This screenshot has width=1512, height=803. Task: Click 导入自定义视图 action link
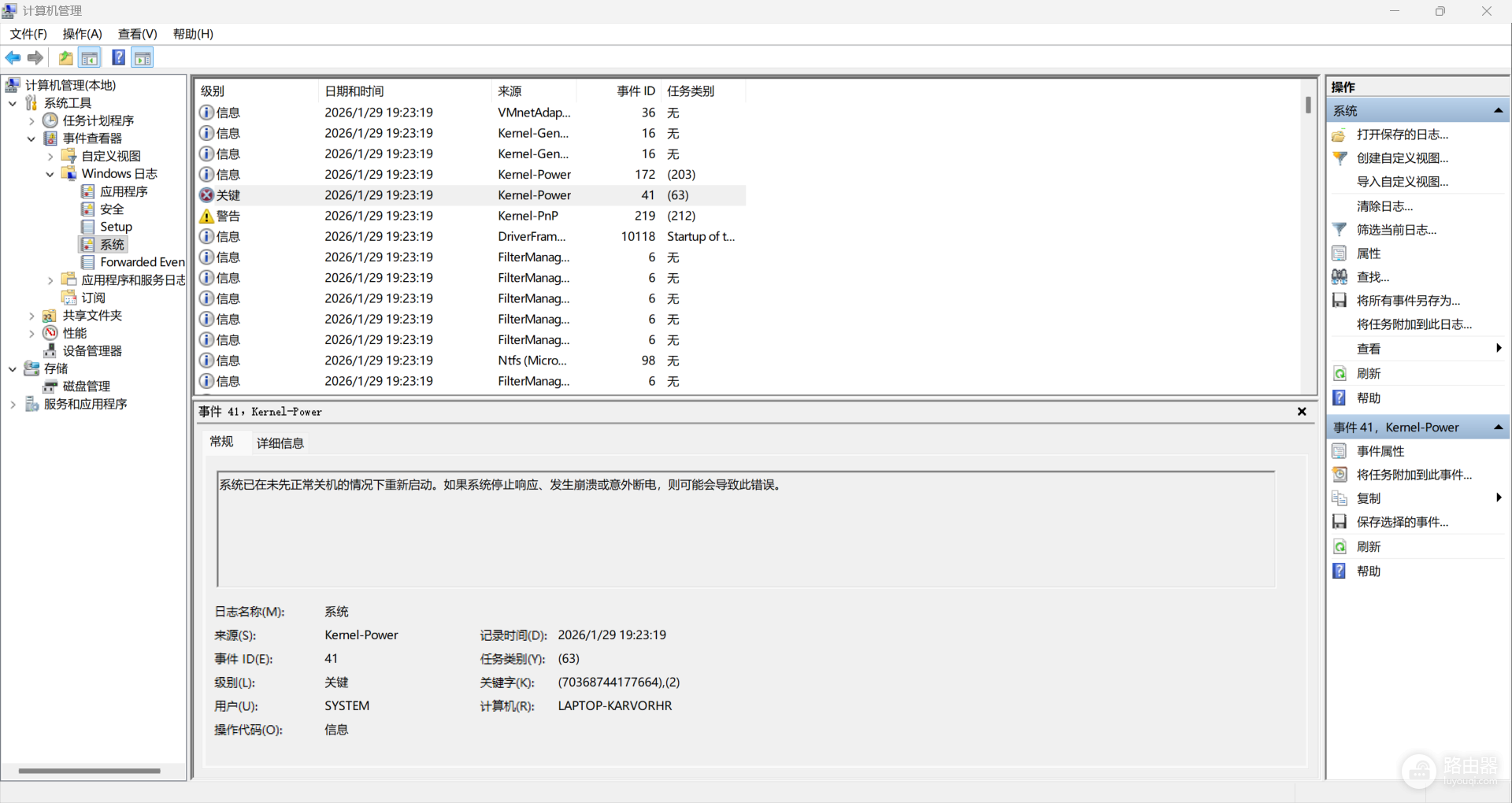1403,182
